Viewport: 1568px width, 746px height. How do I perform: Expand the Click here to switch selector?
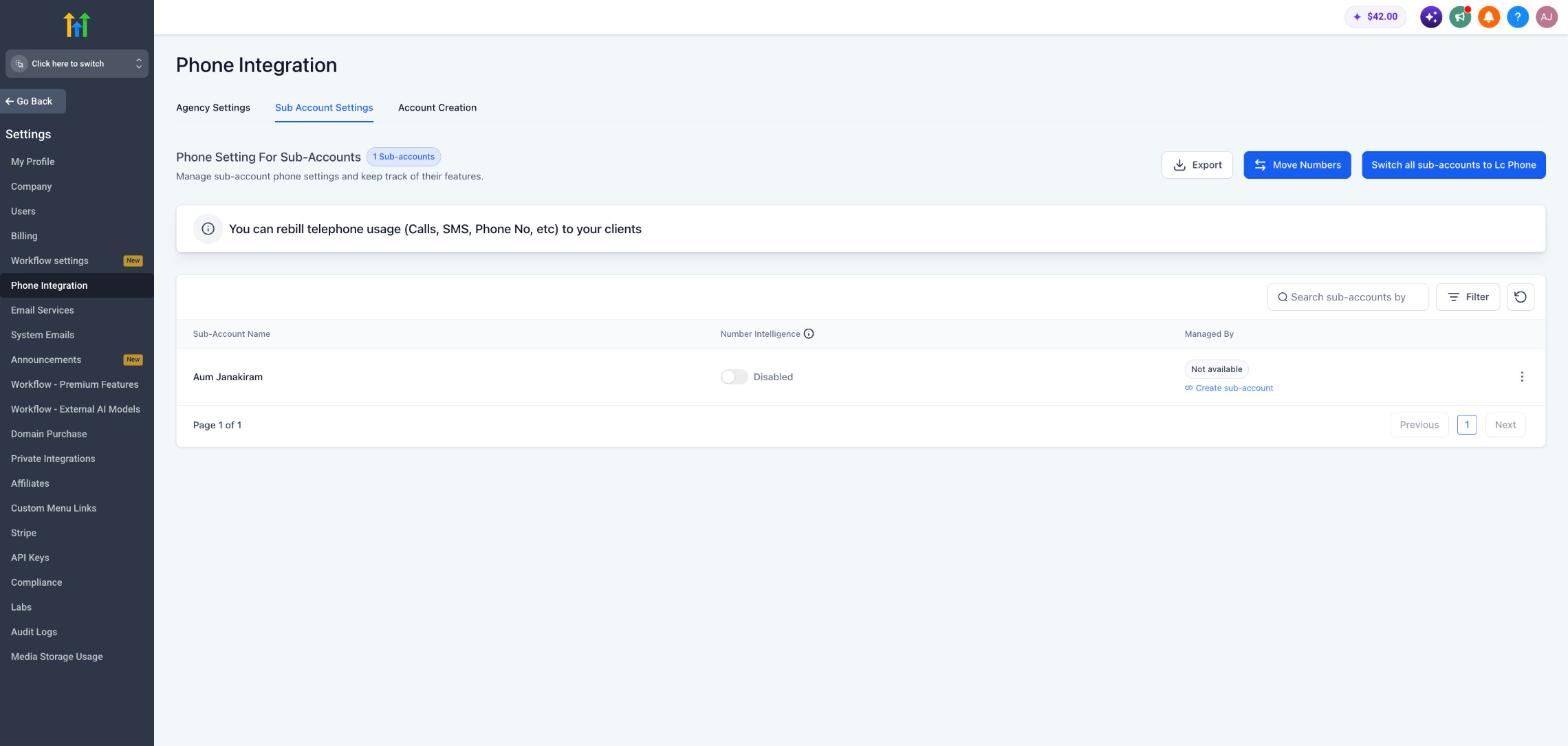[x=77, y=64]
